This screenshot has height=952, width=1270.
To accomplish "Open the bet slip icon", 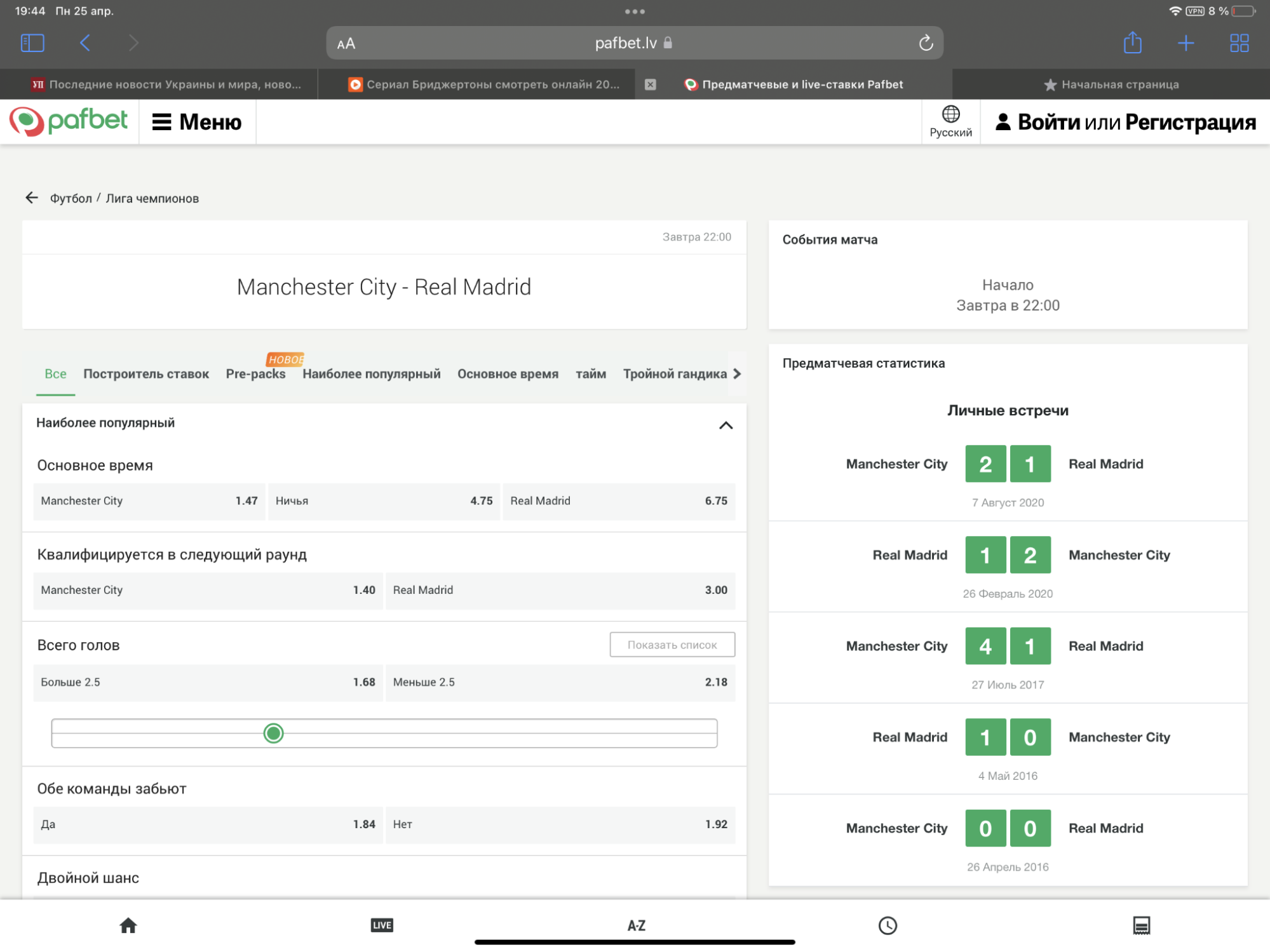I will (x=1141, y=925).
